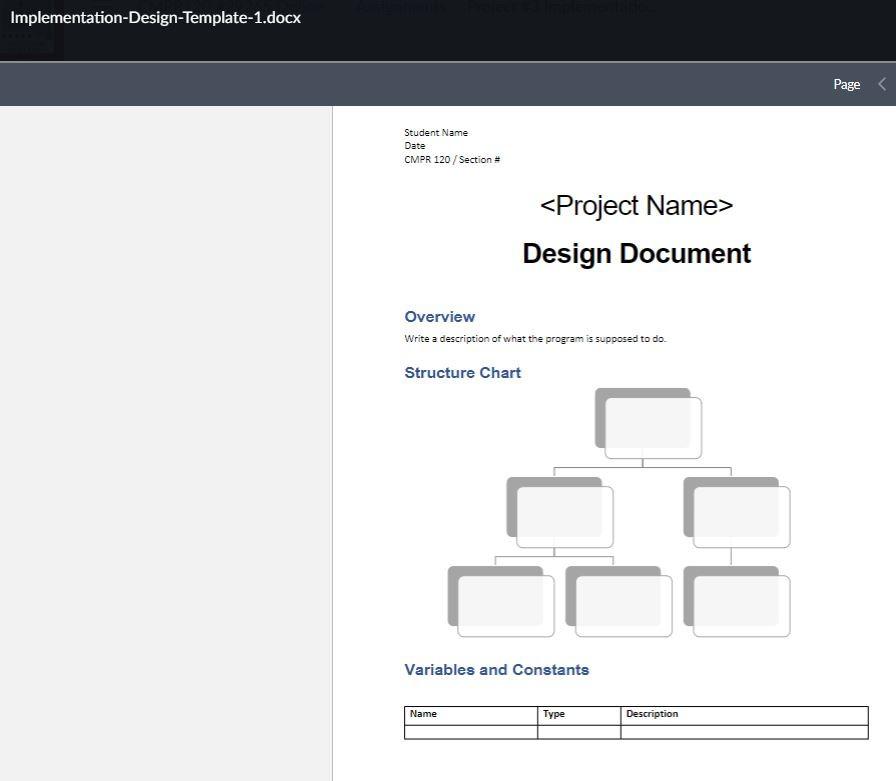Click the Description column header cell
896x781 pixels.
pyautogui.click(x=651, y=713)
